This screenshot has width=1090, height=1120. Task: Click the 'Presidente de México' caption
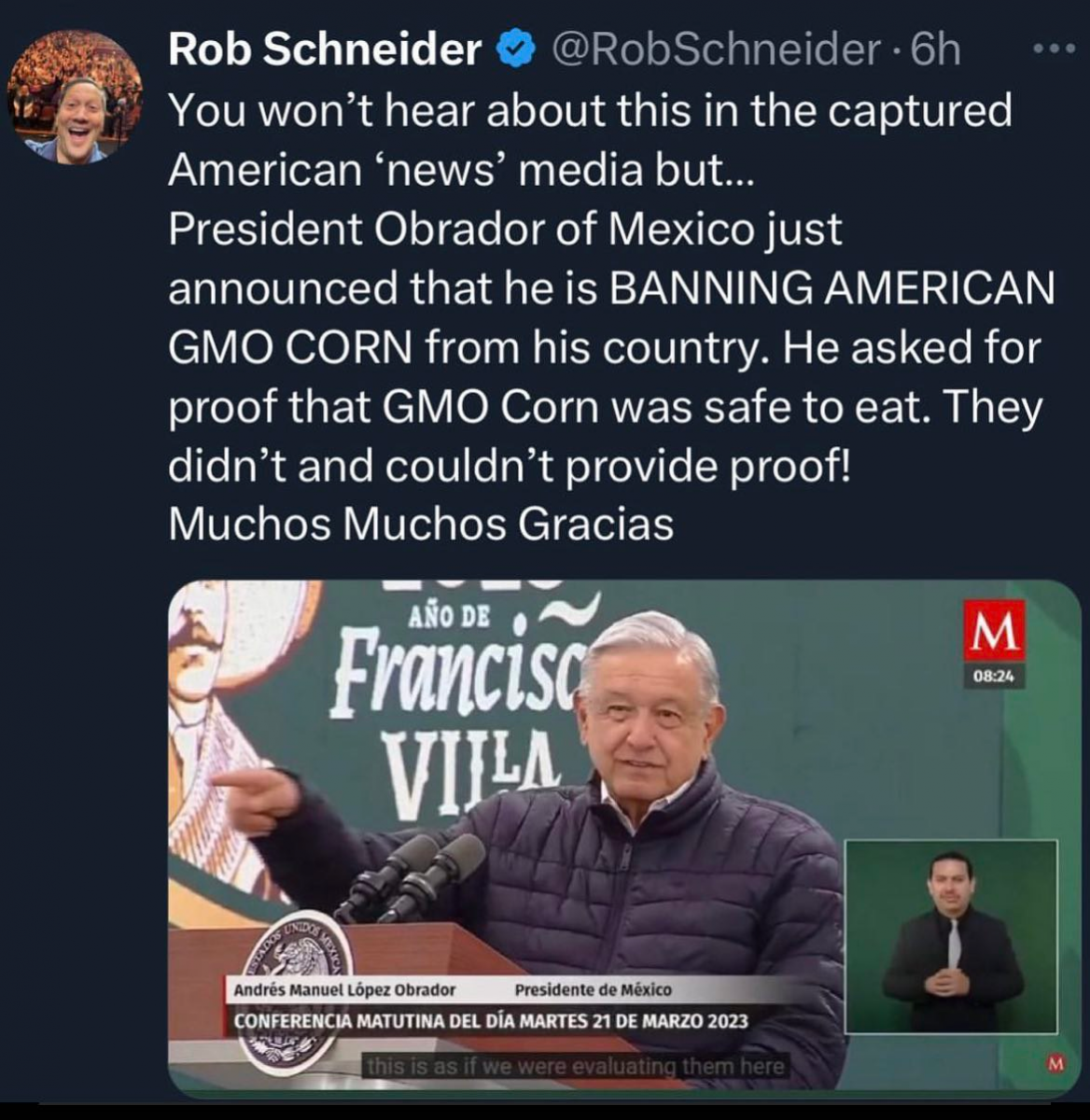(x=593, y=989)
